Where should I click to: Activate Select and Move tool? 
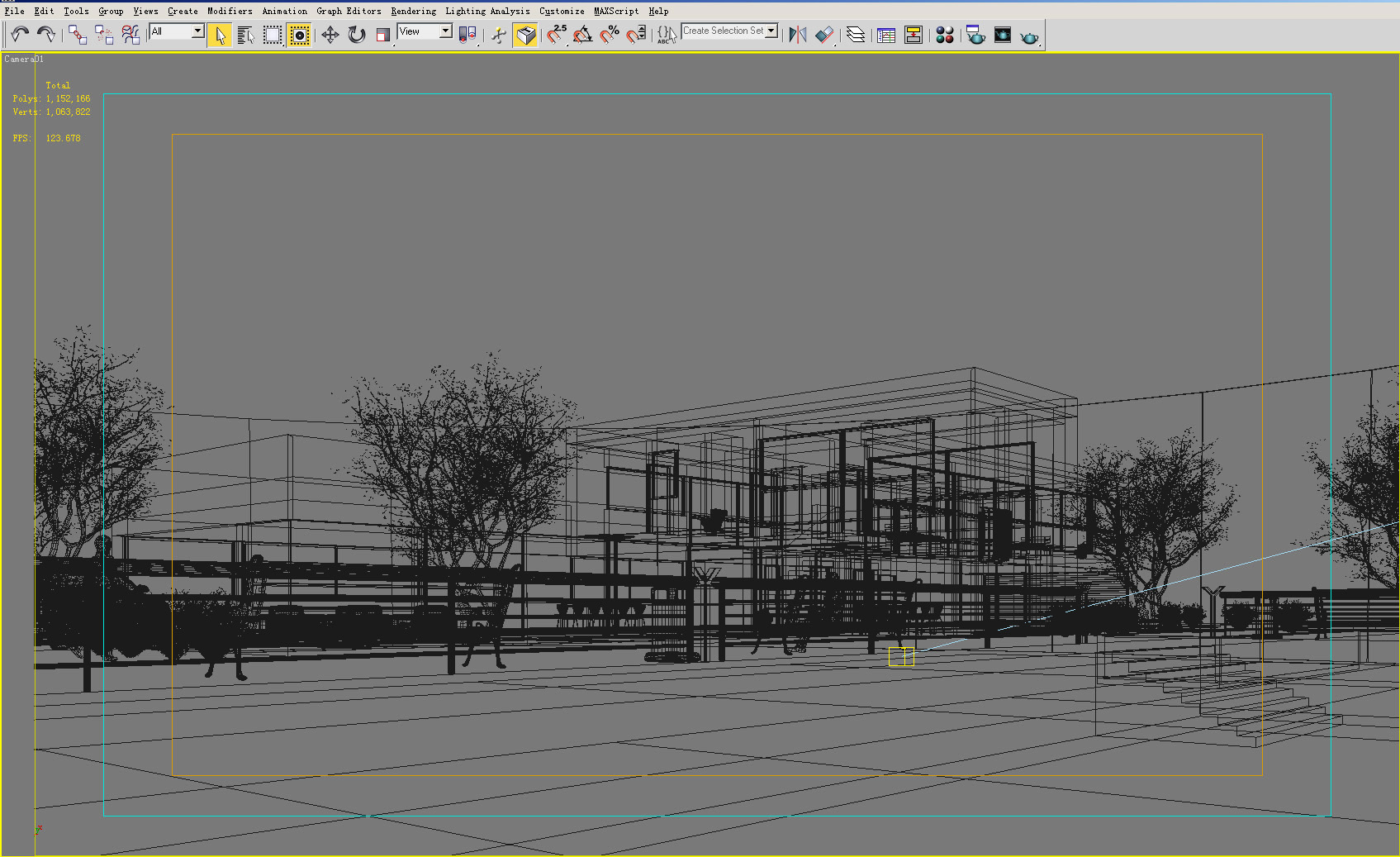point(329,35)
